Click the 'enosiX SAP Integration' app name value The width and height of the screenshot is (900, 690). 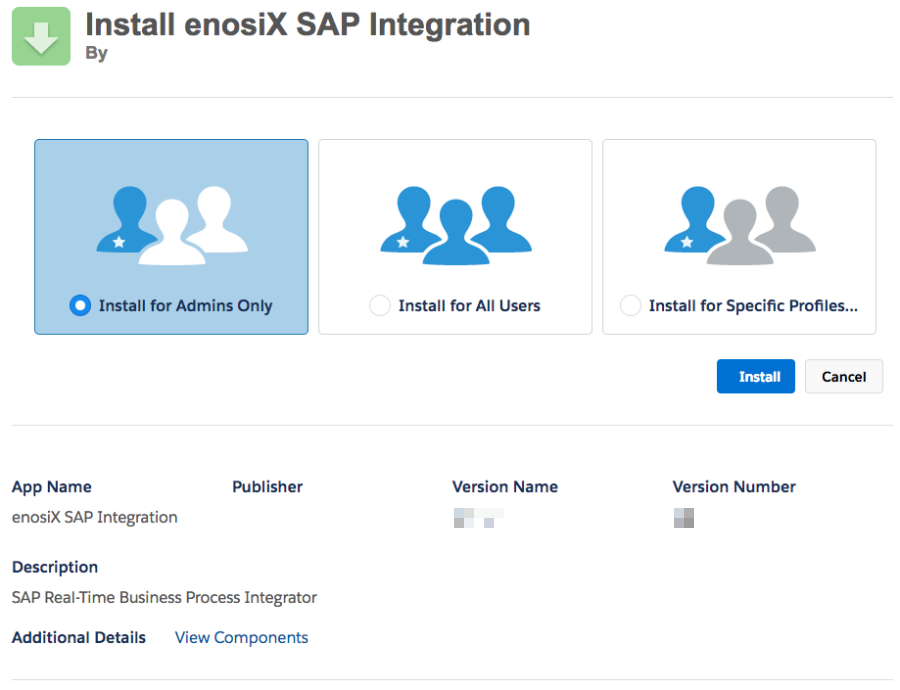[95, 517]
